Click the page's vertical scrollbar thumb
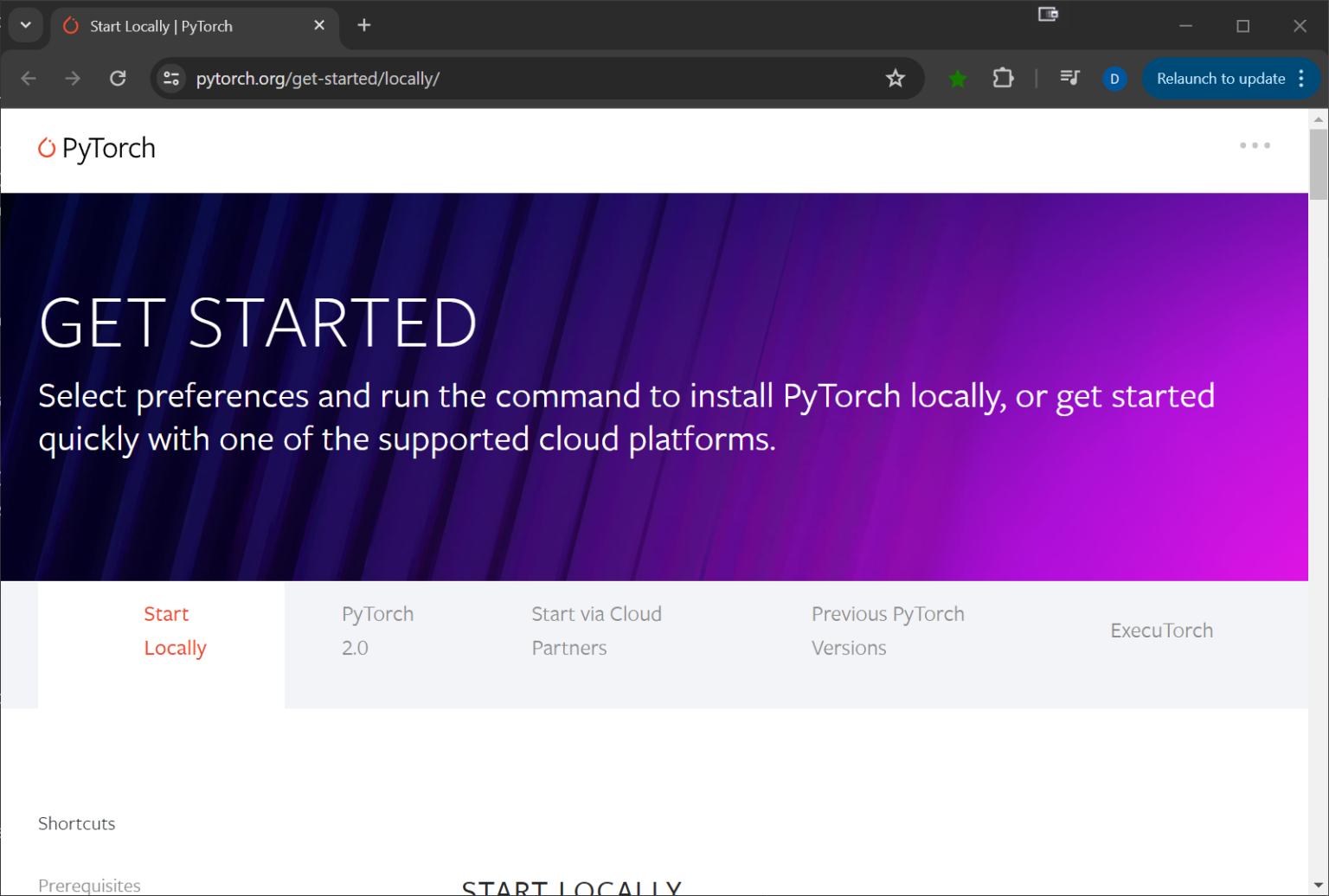 [x=1318, y=164]
